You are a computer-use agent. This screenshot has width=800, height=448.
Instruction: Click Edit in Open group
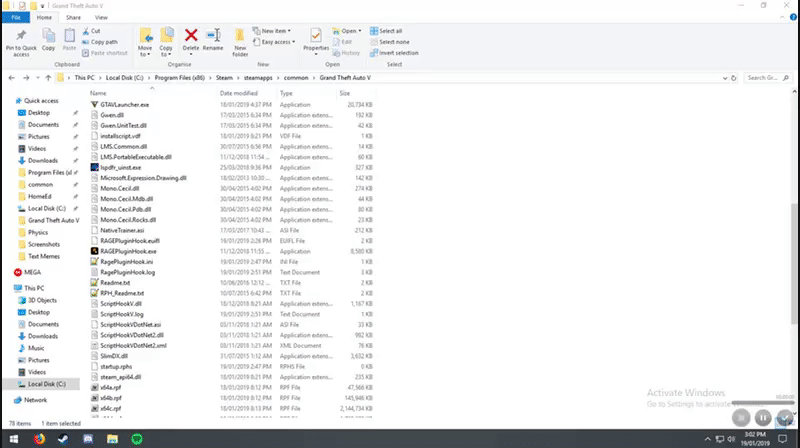click(x=342, y=42)
